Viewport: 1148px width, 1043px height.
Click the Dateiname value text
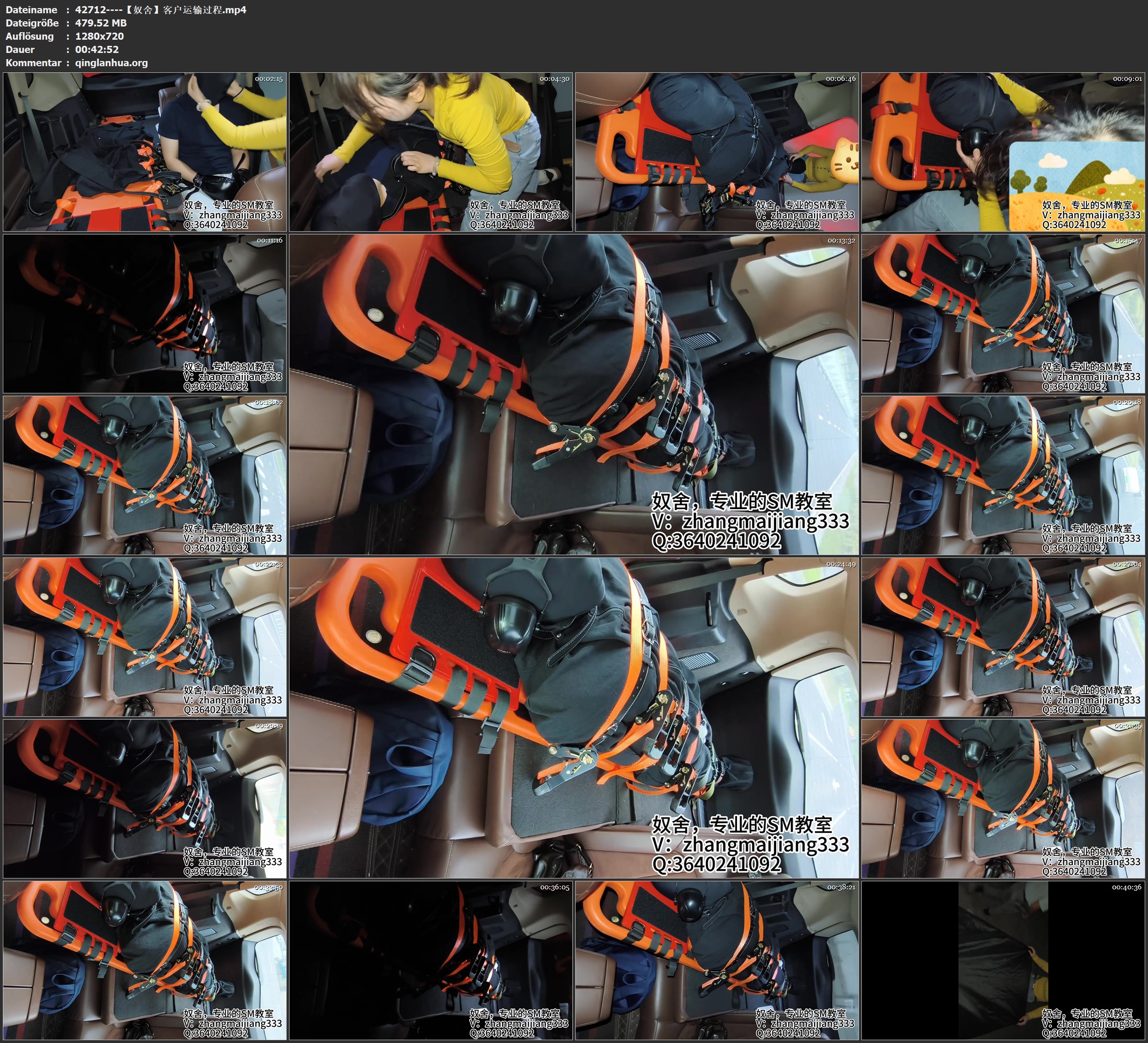(160, 9)
